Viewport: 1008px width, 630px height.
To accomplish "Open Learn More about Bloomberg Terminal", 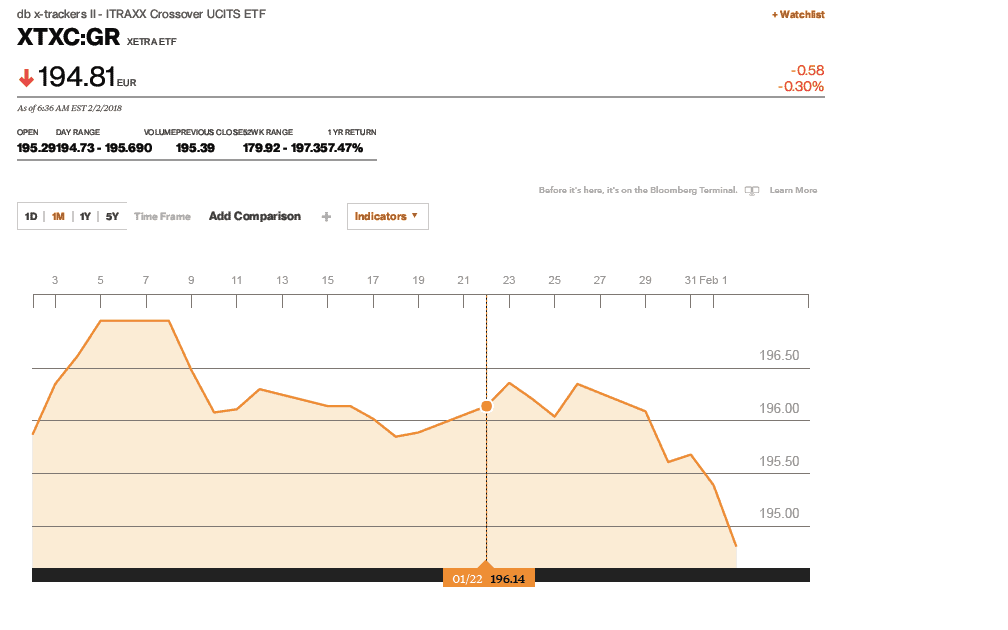I will [793, 190].
